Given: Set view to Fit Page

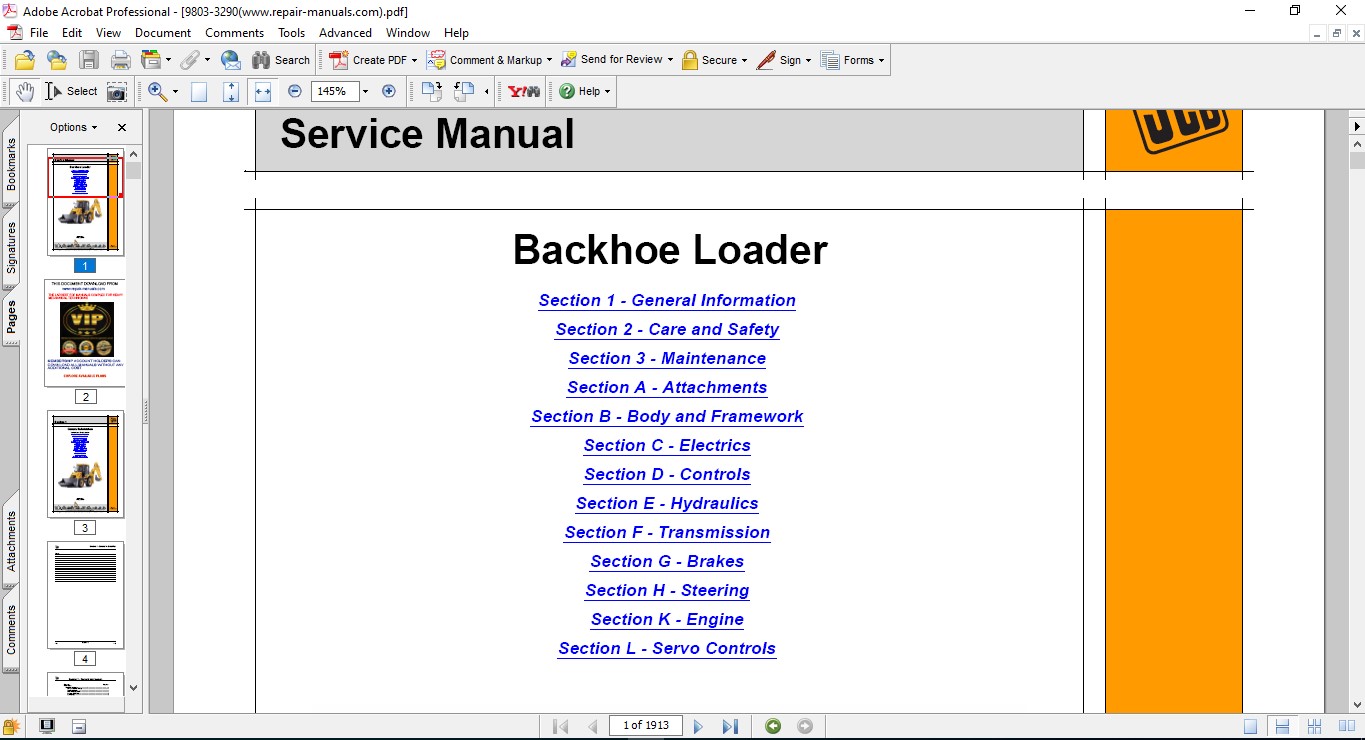Looking at the screenshot, I should [x=231, y=92].
